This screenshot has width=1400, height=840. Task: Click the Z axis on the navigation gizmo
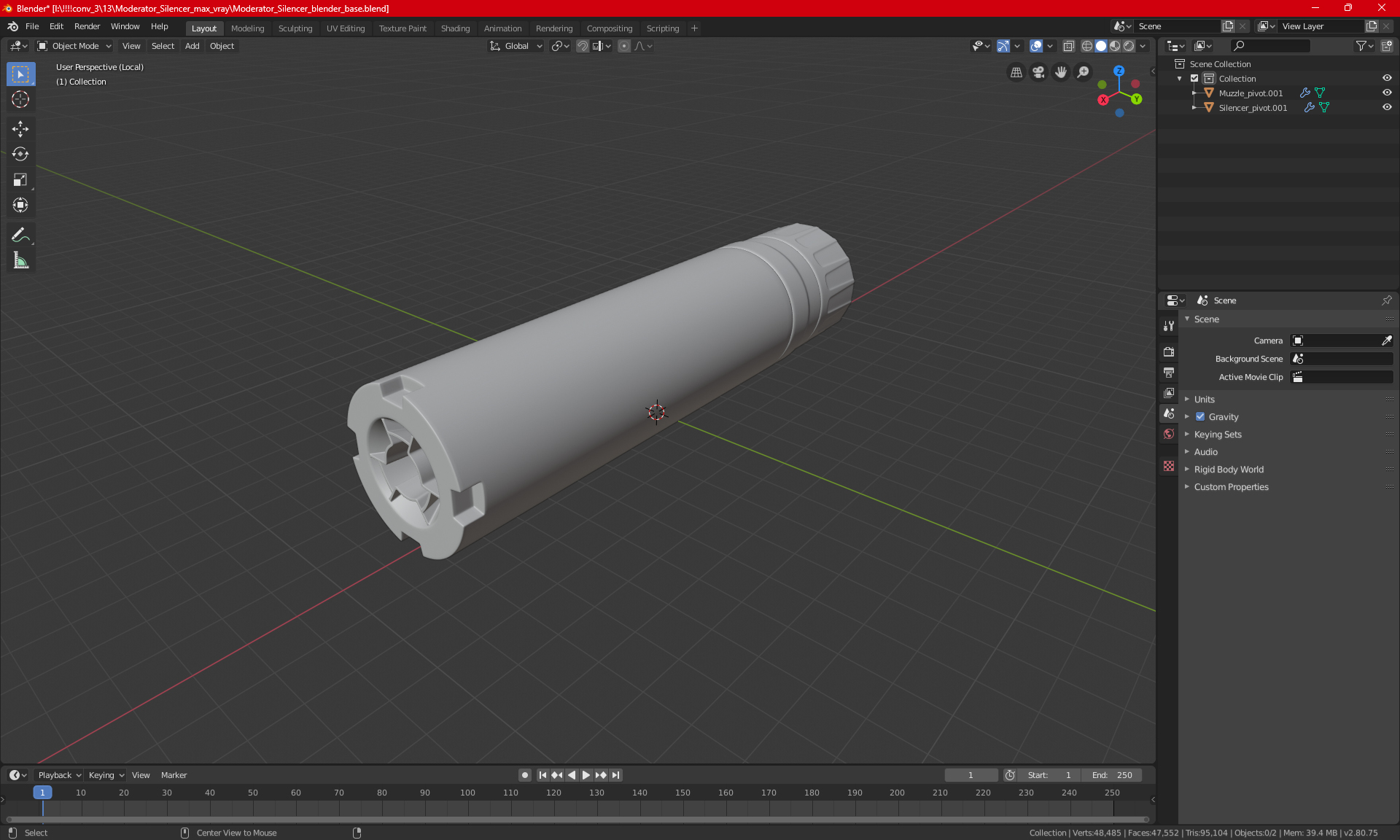pyautogui.click(x=1119, y=71)
